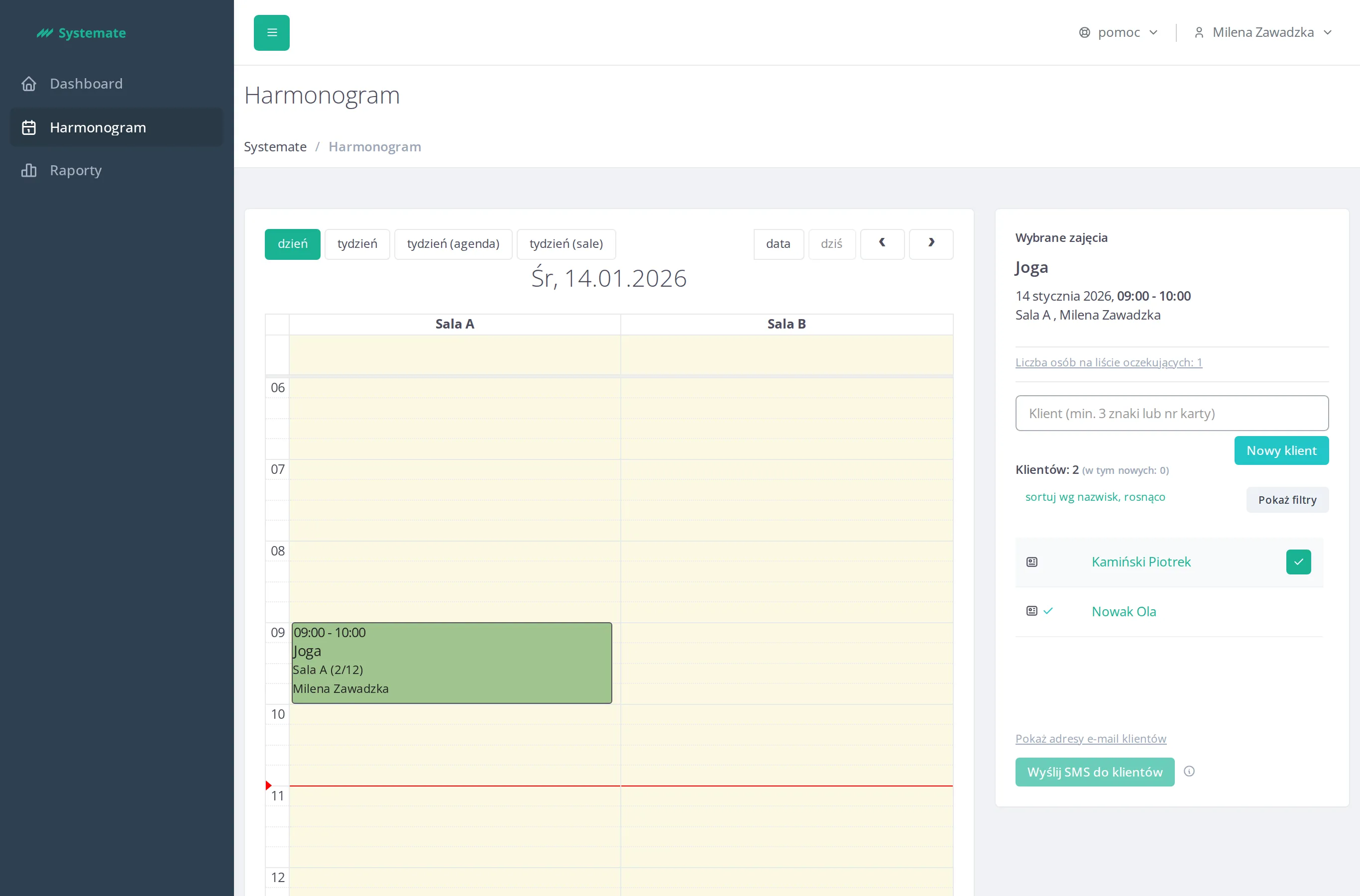Focus the Klient search input field
This screenshot has width=1360, height=896.
tap(1171, 413)
